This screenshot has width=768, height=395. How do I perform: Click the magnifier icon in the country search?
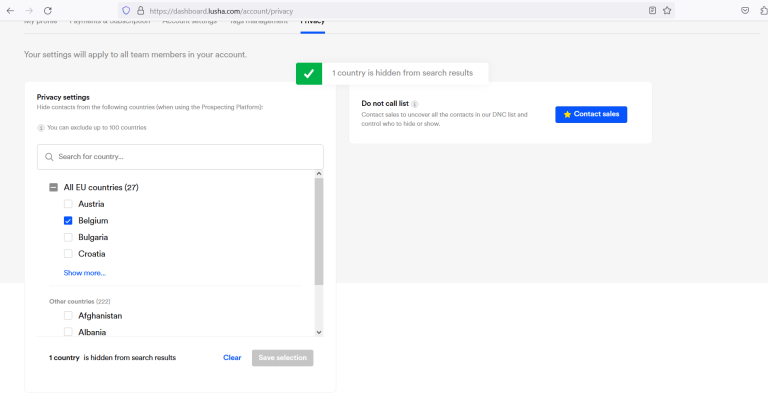coord(49,157)
